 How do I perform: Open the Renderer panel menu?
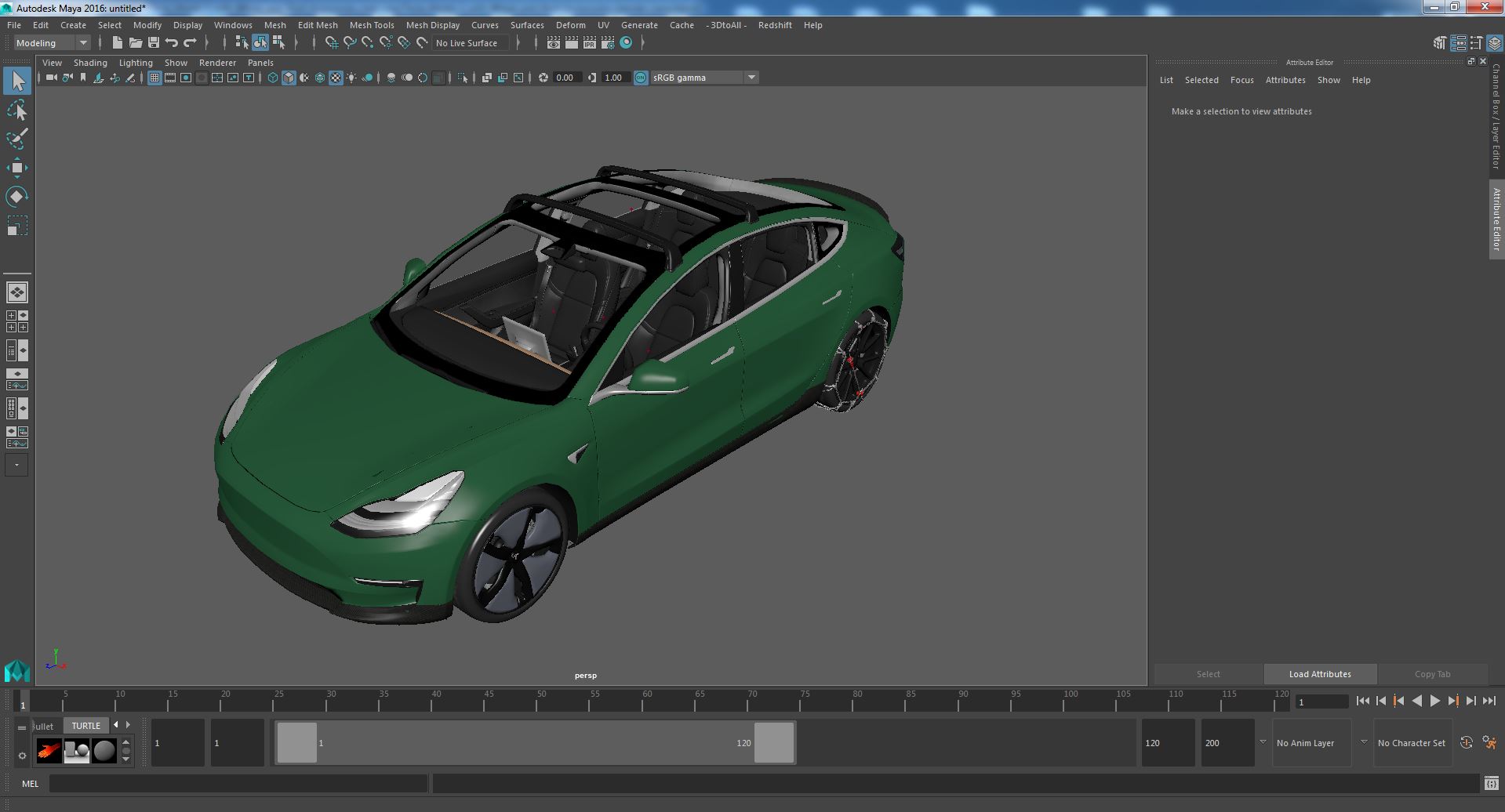pos(217,63)
